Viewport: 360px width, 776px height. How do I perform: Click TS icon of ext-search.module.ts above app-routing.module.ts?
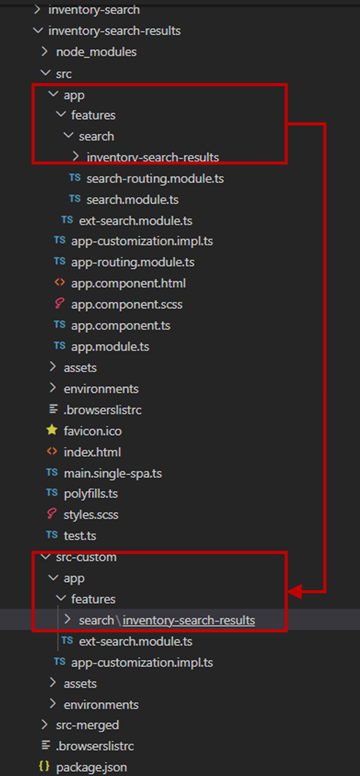click(x=67, y=220)
